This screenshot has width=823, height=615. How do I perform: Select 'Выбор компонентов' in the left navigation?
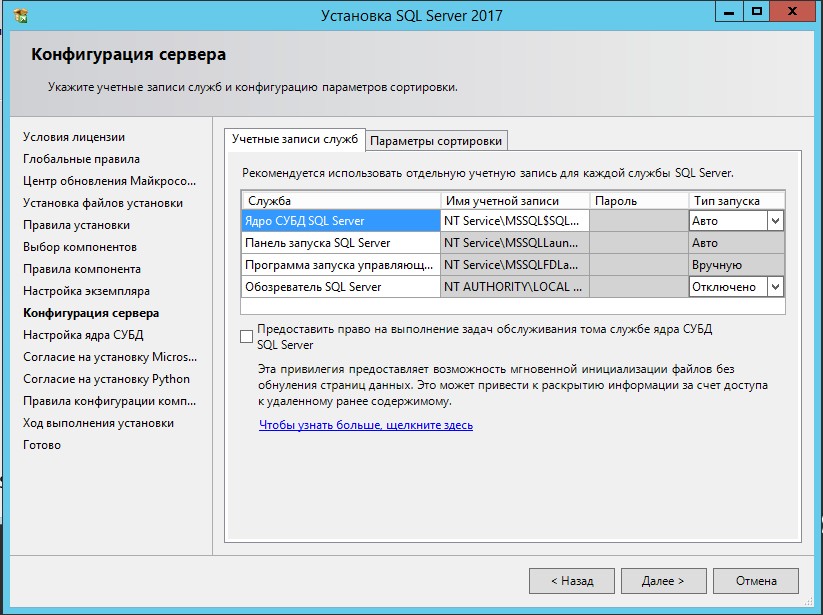point(82,246)
